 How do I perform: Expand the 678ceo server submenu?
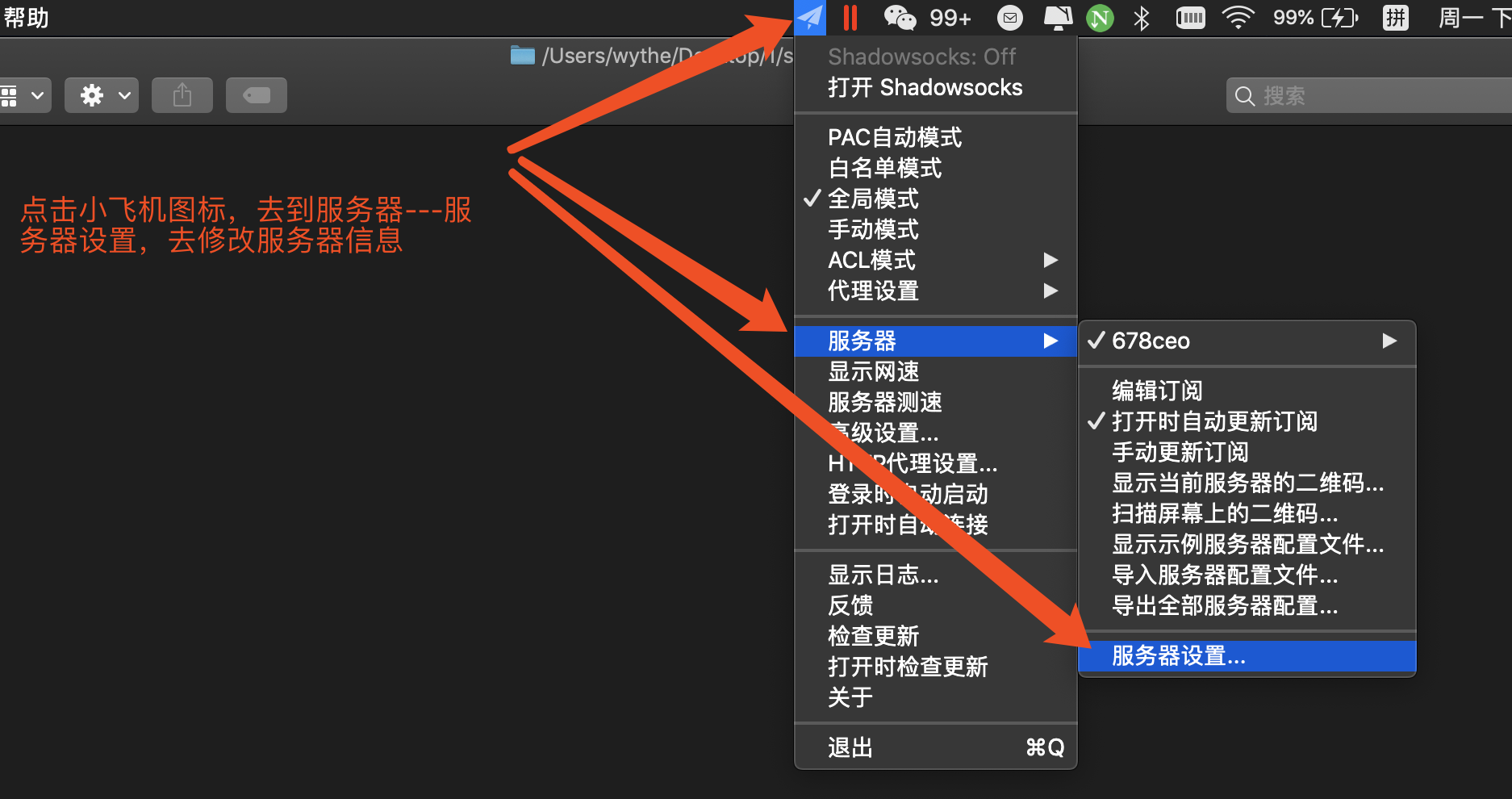coord(1247,341)
